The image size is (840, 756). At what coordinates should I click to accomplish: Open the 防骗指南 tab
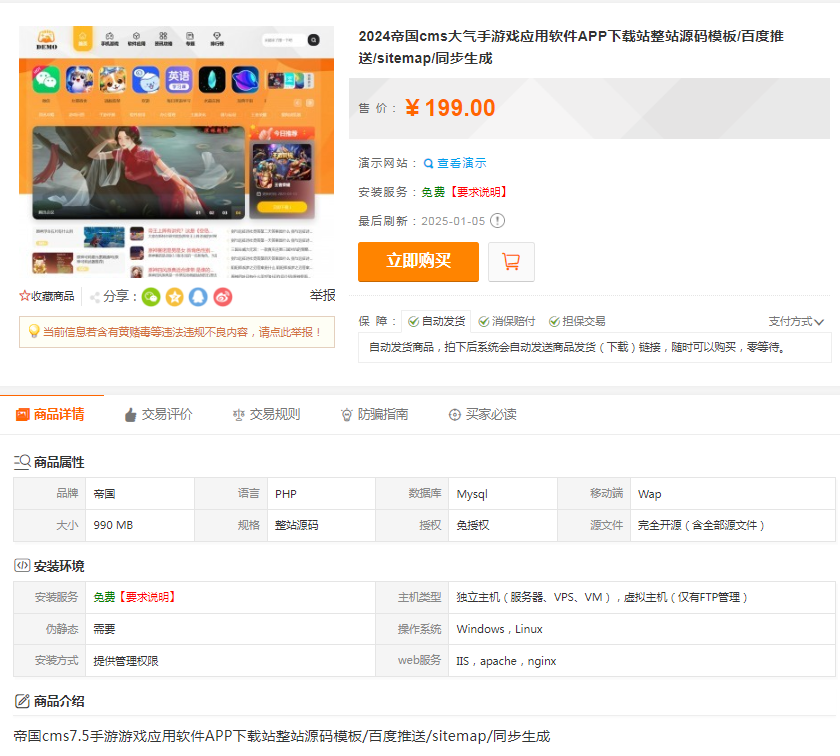[374, 414]
